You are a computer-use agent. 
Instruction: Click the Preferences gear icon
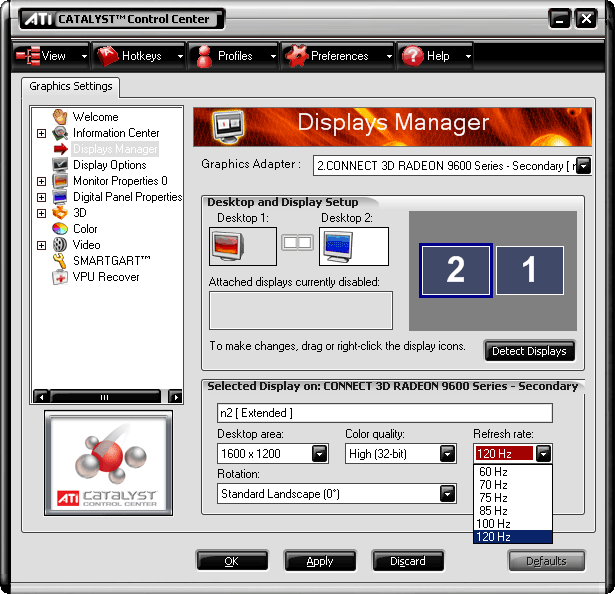pyautogui.click(x=297, y=56)
